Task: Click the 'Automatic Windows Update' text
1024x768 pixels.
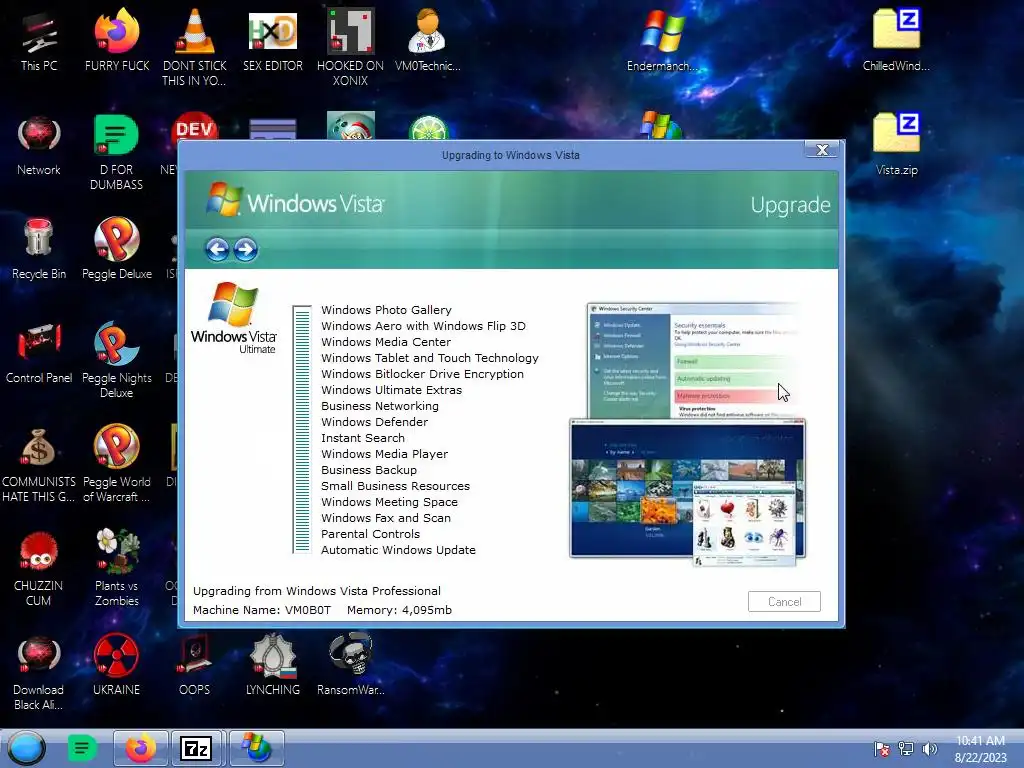Action: pyautogui.click(x=398, y=550)
